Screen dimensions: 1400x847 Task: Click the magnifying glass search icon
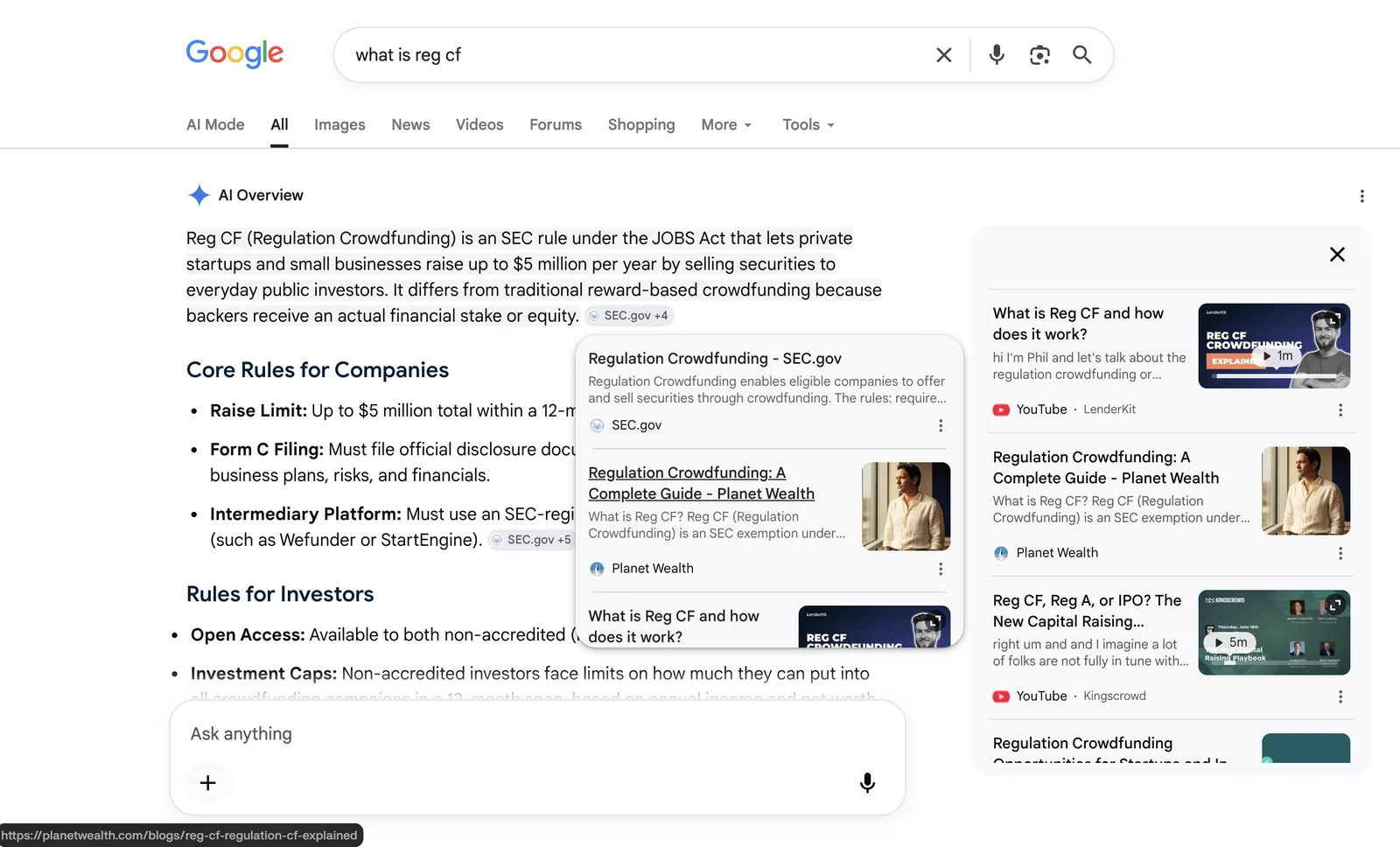coord(1082,55)
